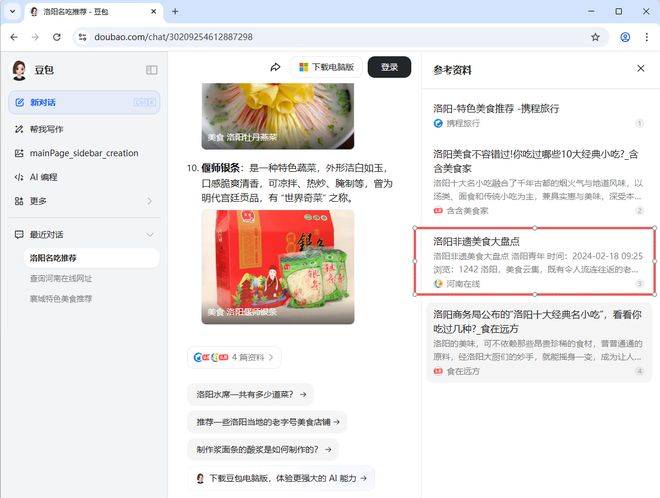660x498 pixels.
Task: Click the 下载电脑版 button
Action: (x=326, y=67)
